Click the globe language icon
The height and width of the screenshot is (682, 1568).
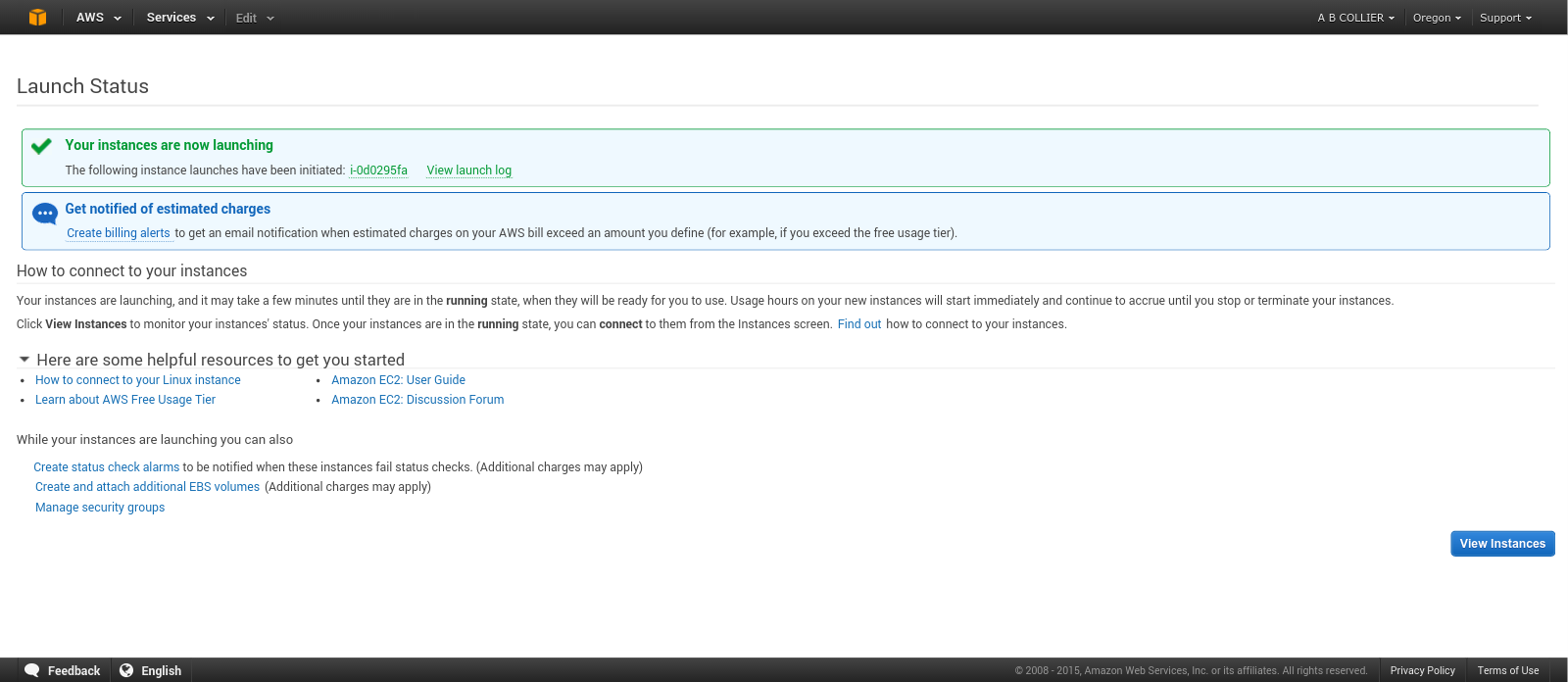[x=126, y=670]
